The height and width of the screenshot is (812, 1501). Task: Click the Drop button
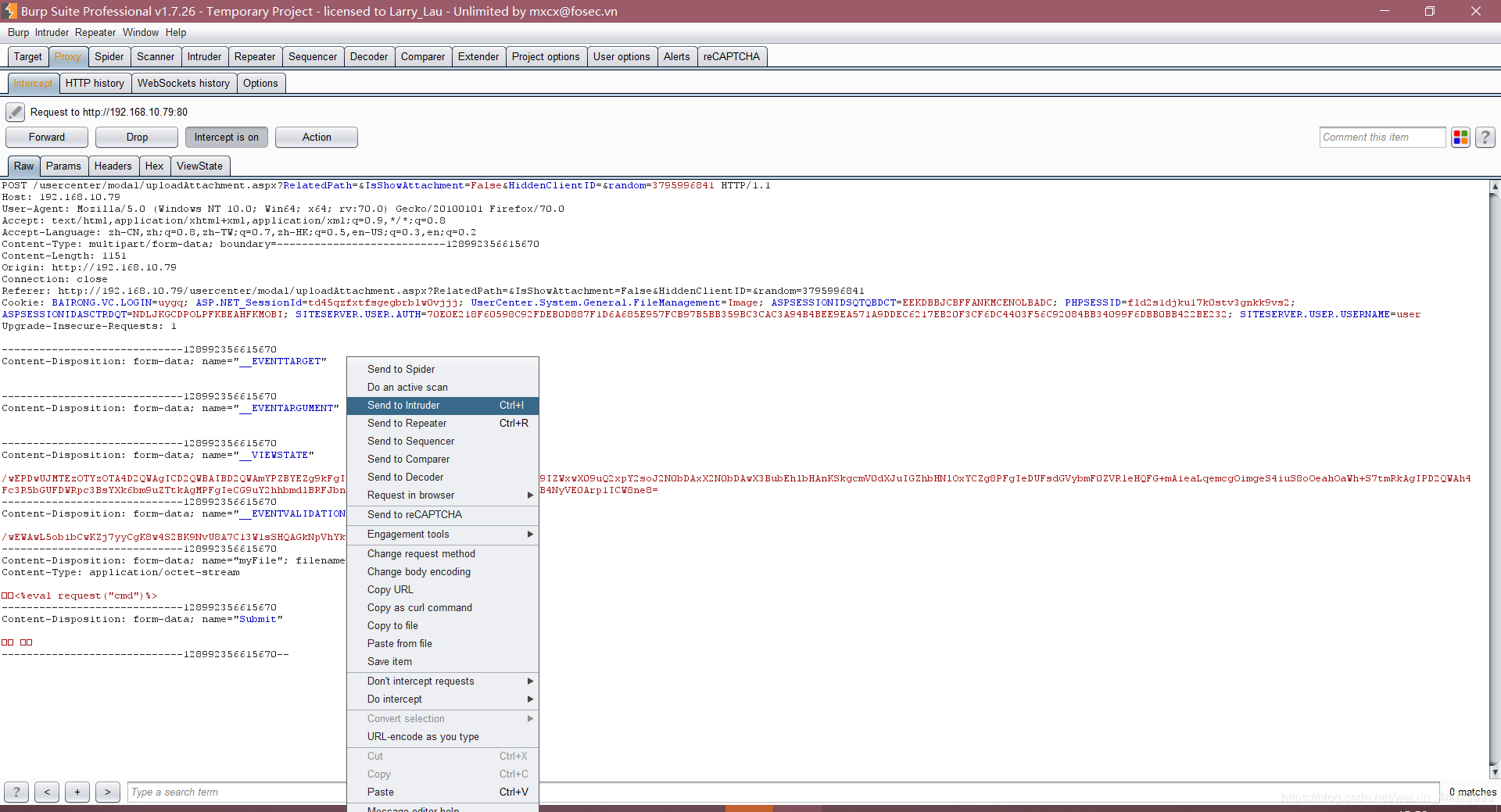point(137,138)
